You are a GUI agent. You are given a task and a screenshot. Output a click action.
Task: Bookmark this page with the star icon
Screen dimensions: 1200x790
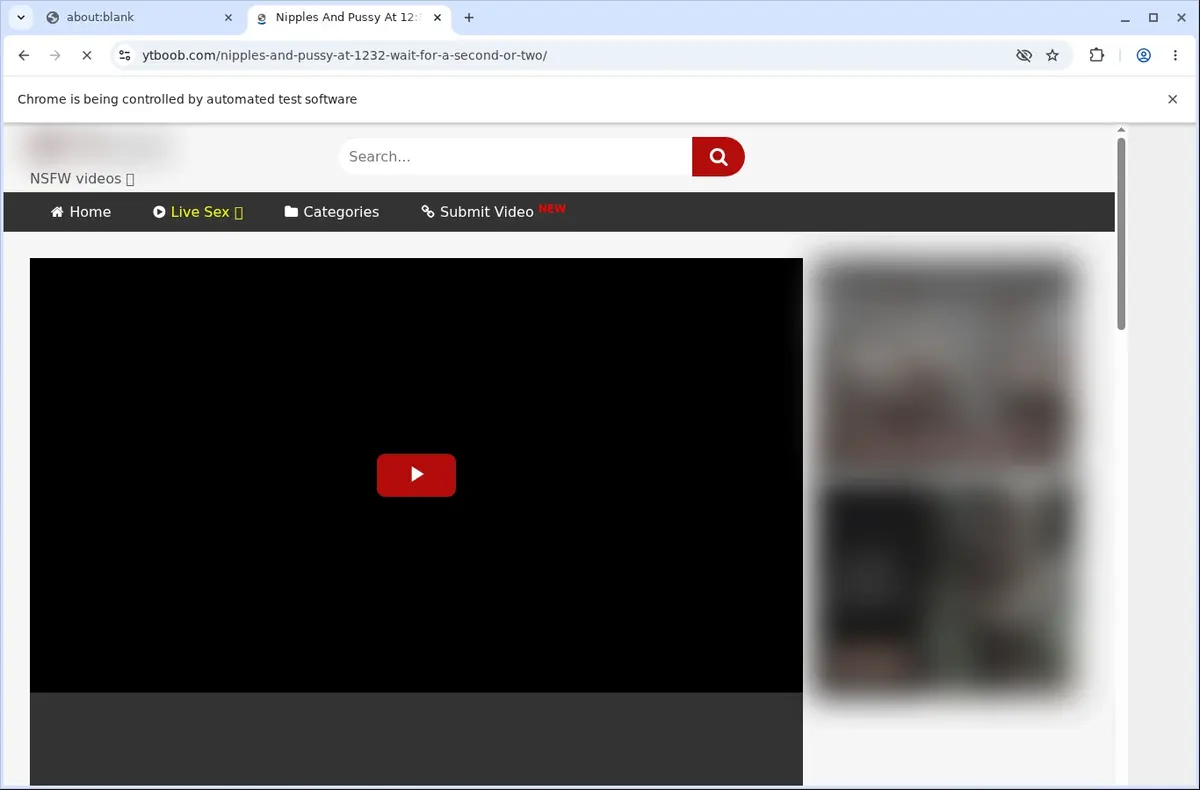click(x=1053, y=56)
